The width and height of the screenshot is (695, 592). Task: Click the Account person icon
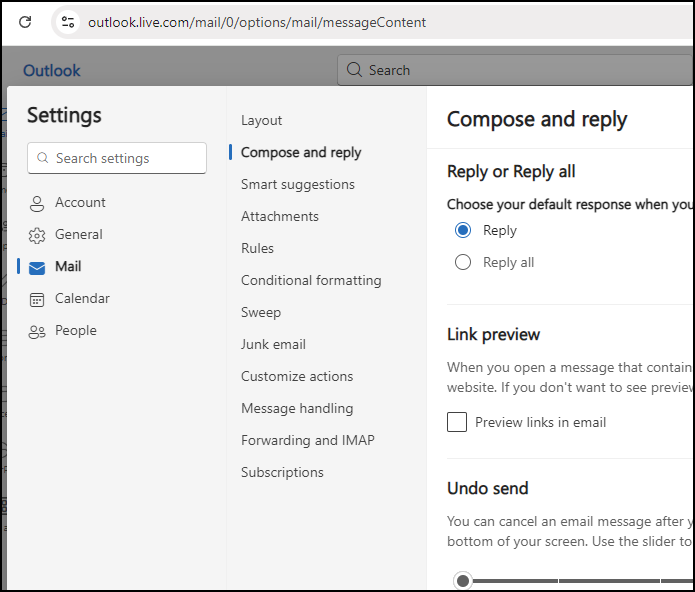tap(37, 203)
